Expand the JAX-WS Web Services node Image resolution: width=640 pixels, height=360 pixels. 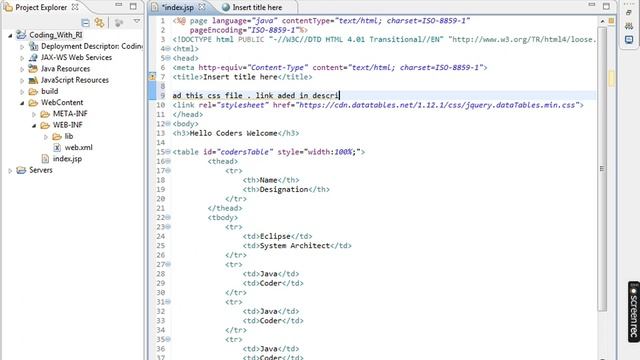(x=22, y=58)
